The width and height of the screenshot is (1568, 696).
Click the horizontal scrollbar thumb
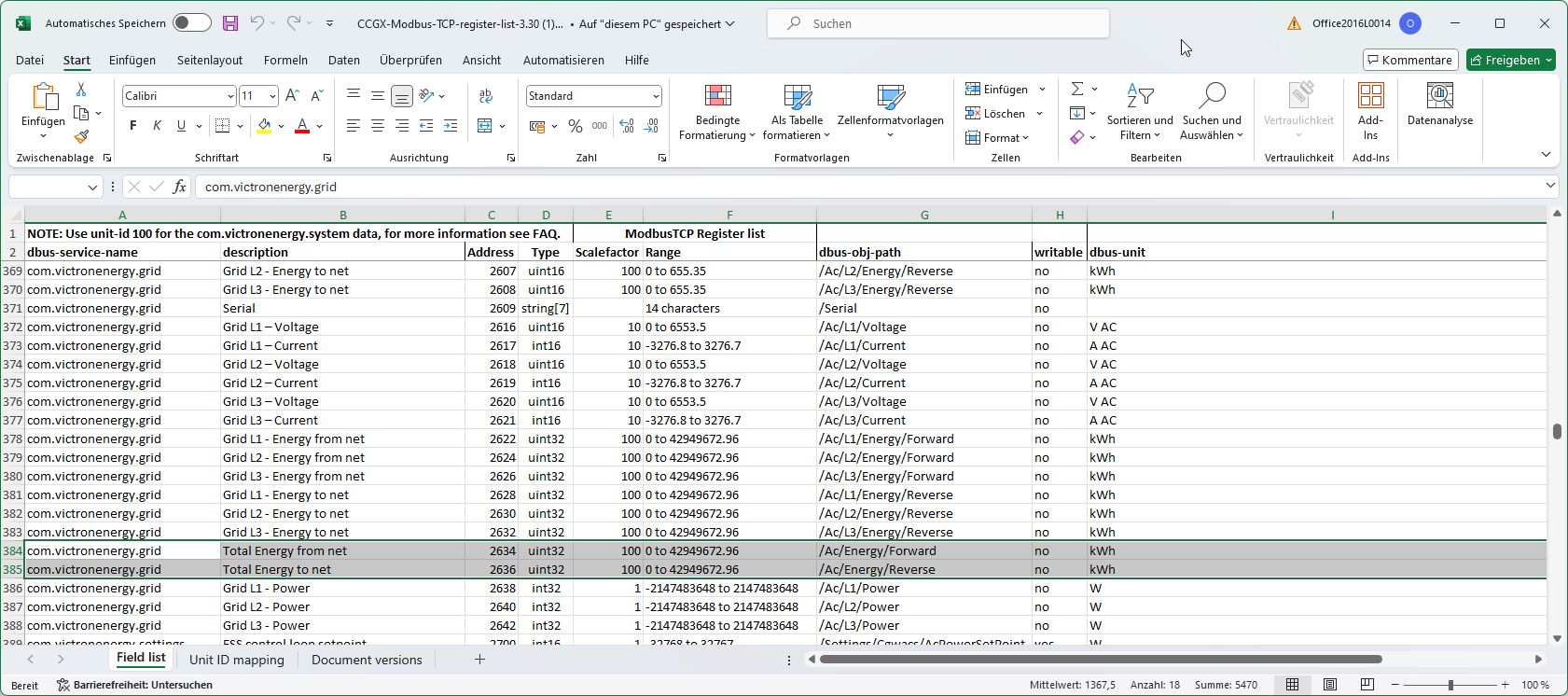pyautogui.click(x=1101, y=660)
